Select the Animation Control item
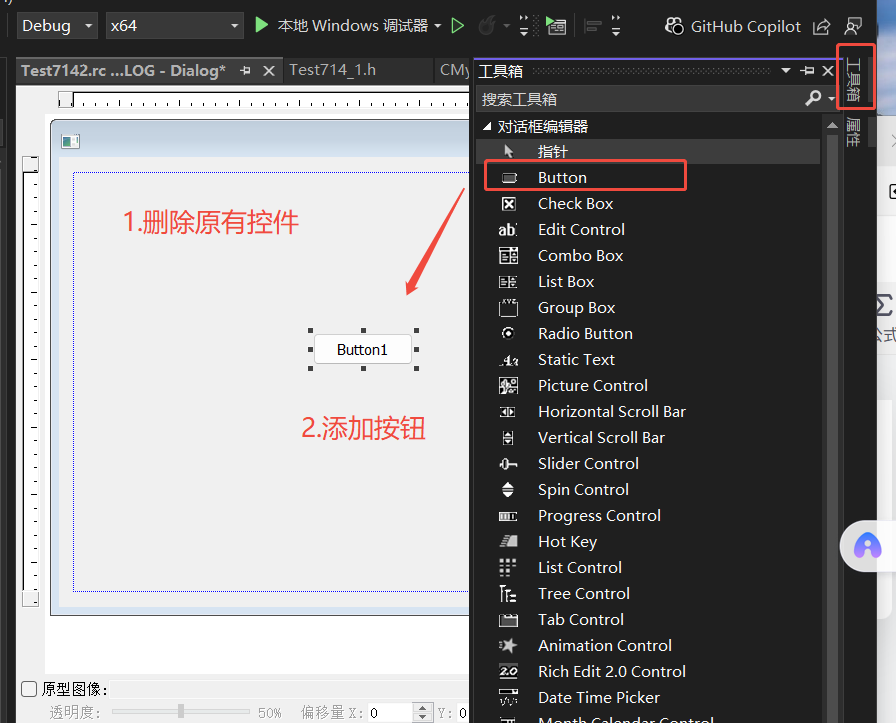This screenshot has width=896, height=723. (647, 645)
